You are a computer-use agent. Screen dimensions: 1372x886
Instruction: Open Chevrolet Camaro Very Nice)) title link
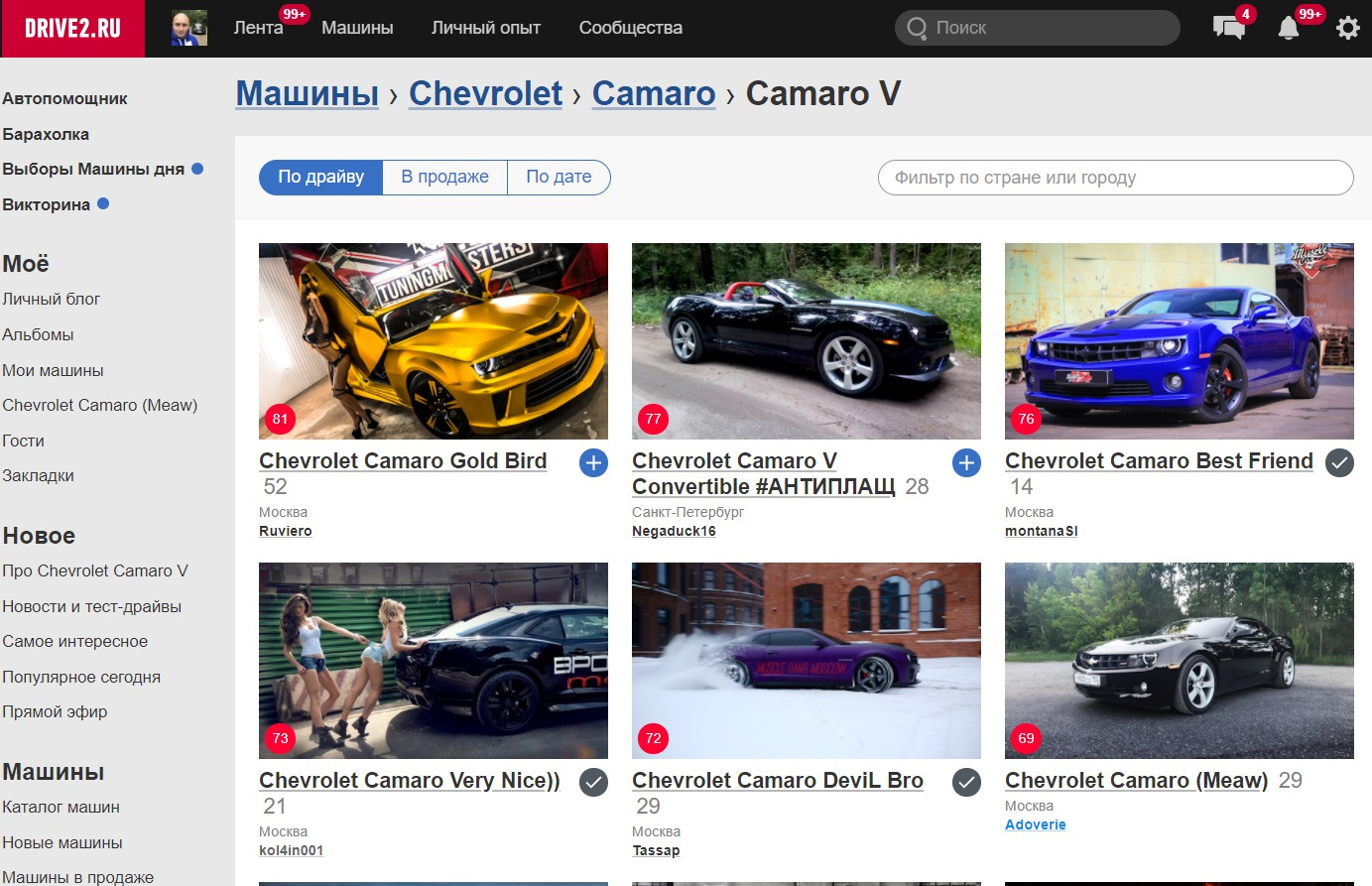[x=410, y=781]
